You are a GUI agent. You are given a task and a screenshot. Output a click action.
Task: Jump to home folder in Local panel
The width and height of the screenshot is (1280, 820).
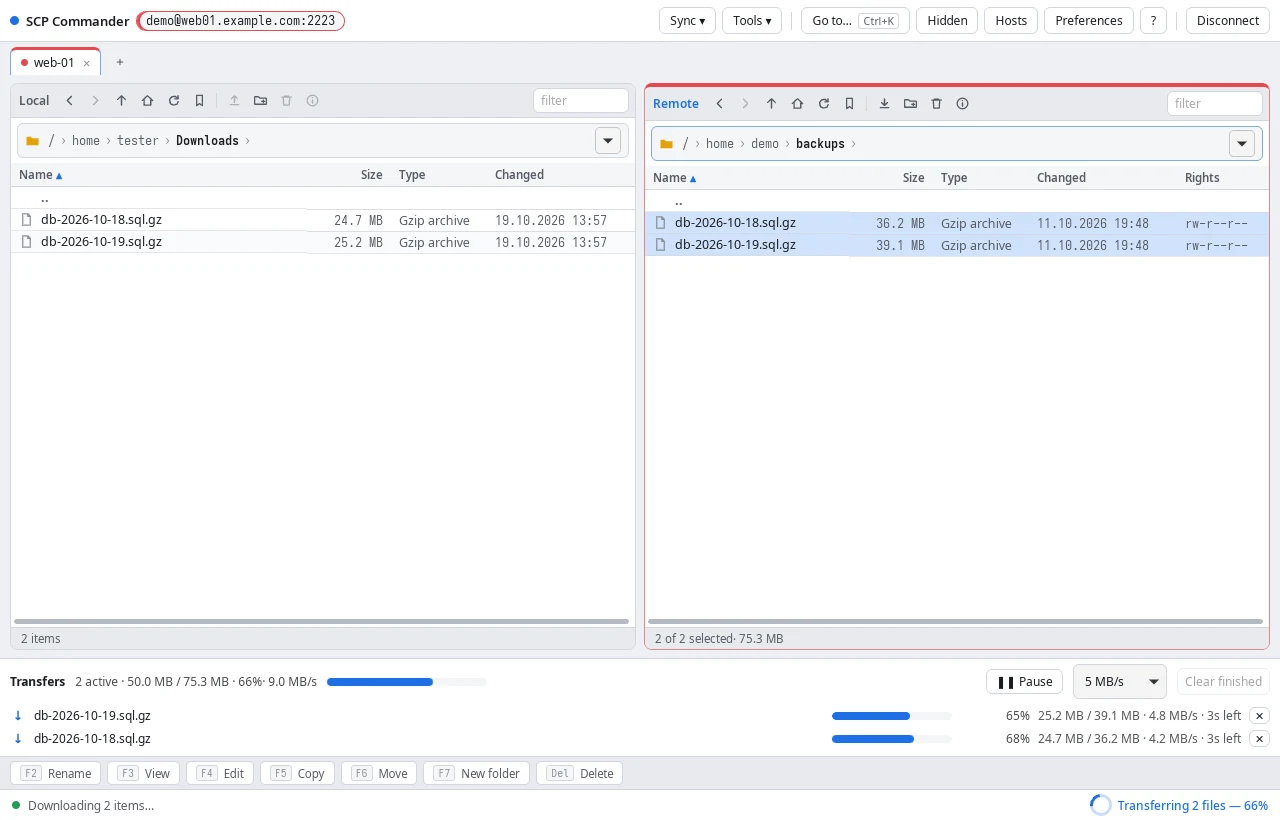tap(148, 100)
